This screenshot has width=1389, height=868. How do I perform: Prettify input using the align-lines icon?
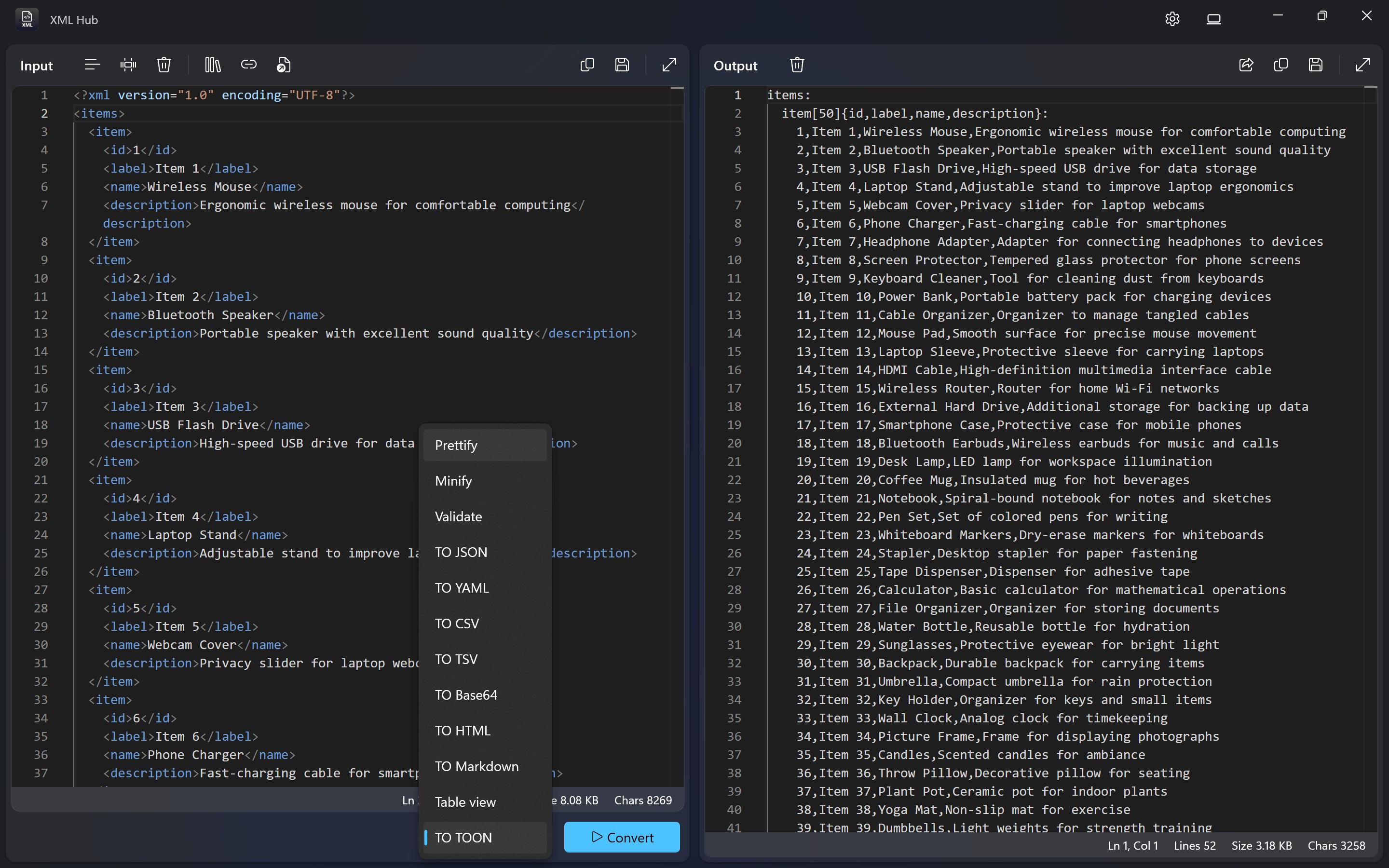[x=91, y=64]
